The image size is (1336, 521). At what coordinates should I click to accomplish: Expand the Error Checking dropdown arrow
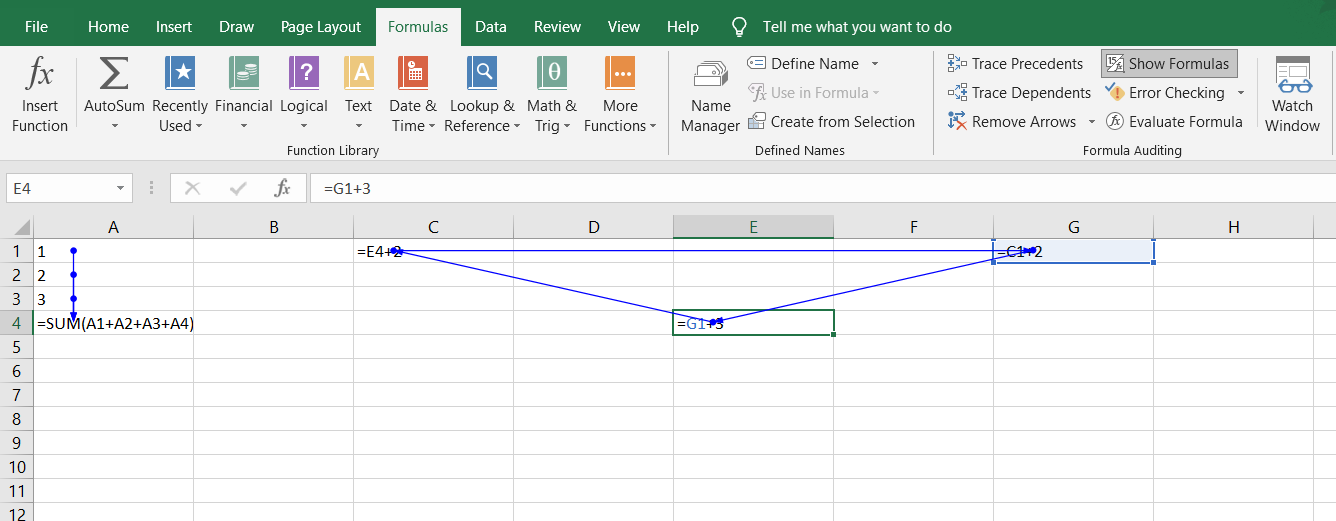point(1241,93)
